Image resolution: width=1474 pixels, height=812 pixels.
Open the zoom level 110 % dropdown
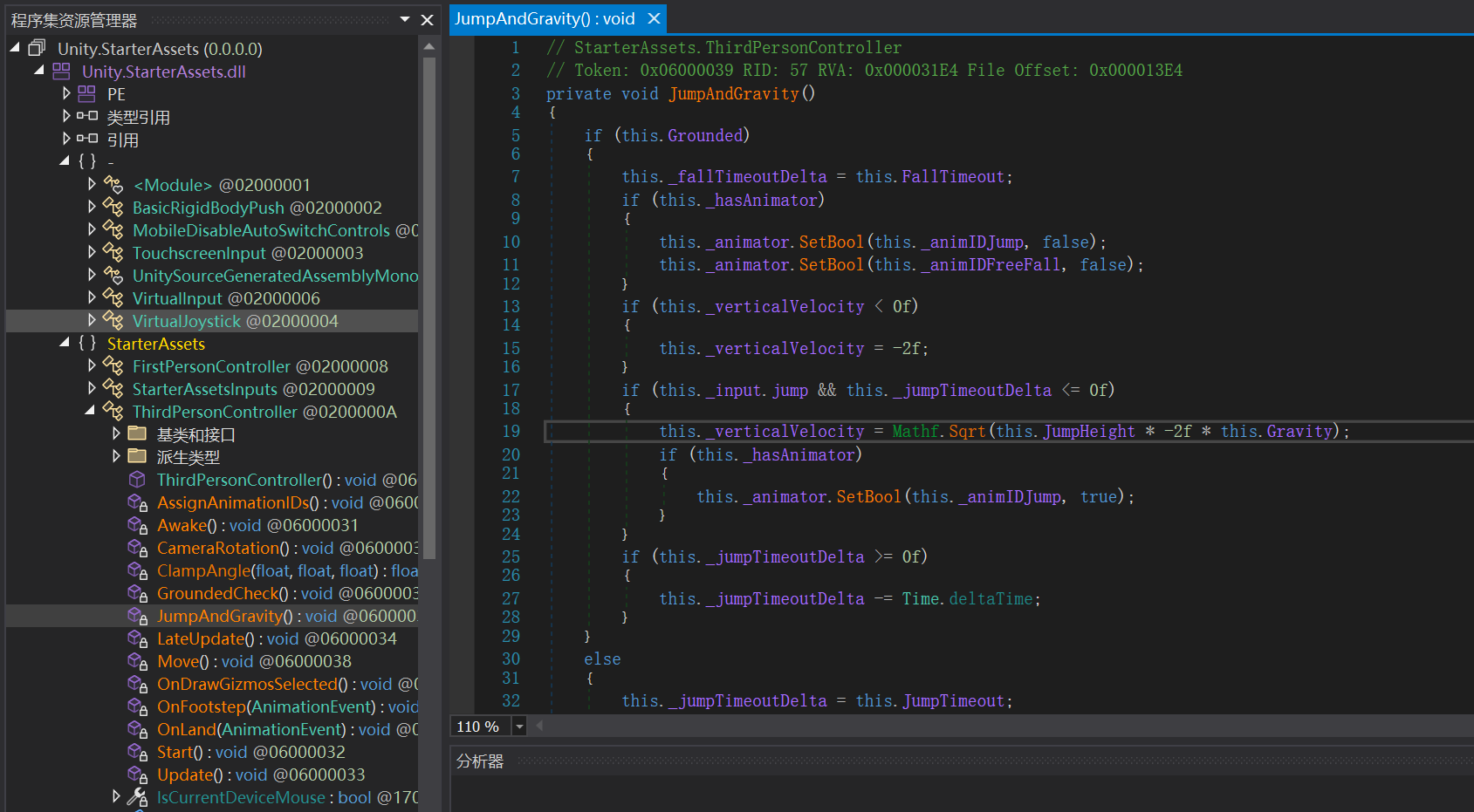[x=519, y=727]
